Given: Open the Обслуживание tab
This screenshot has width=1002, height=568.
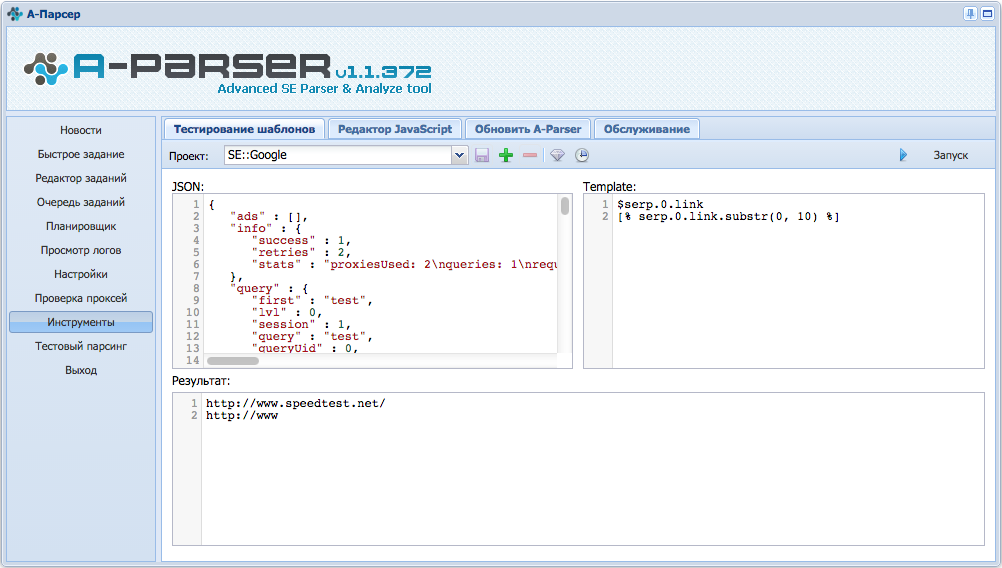Looking at the screenshot, I should click(647, 129).
